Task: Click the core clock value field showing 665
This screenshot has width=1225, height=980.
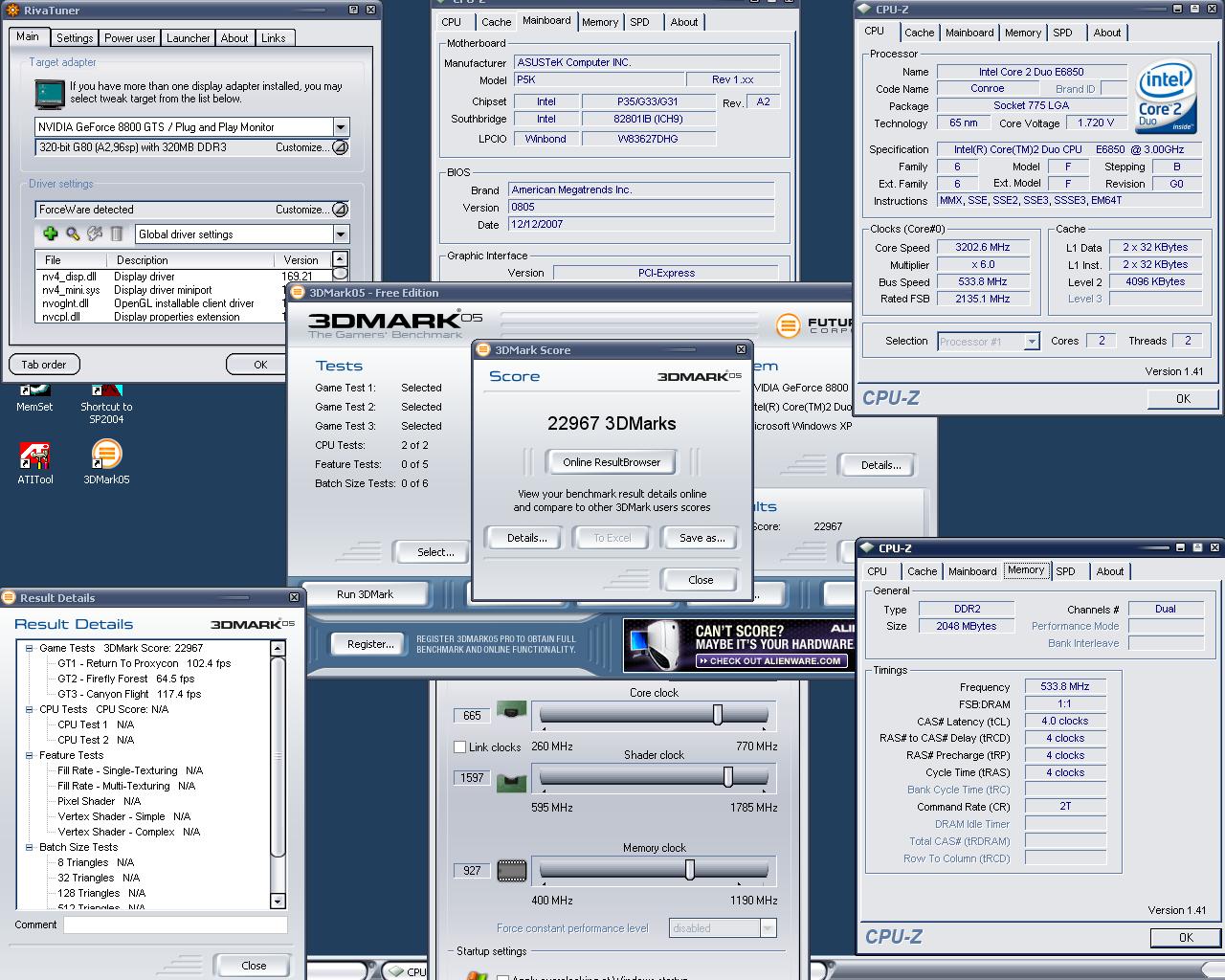Action: tap(472, 715)
